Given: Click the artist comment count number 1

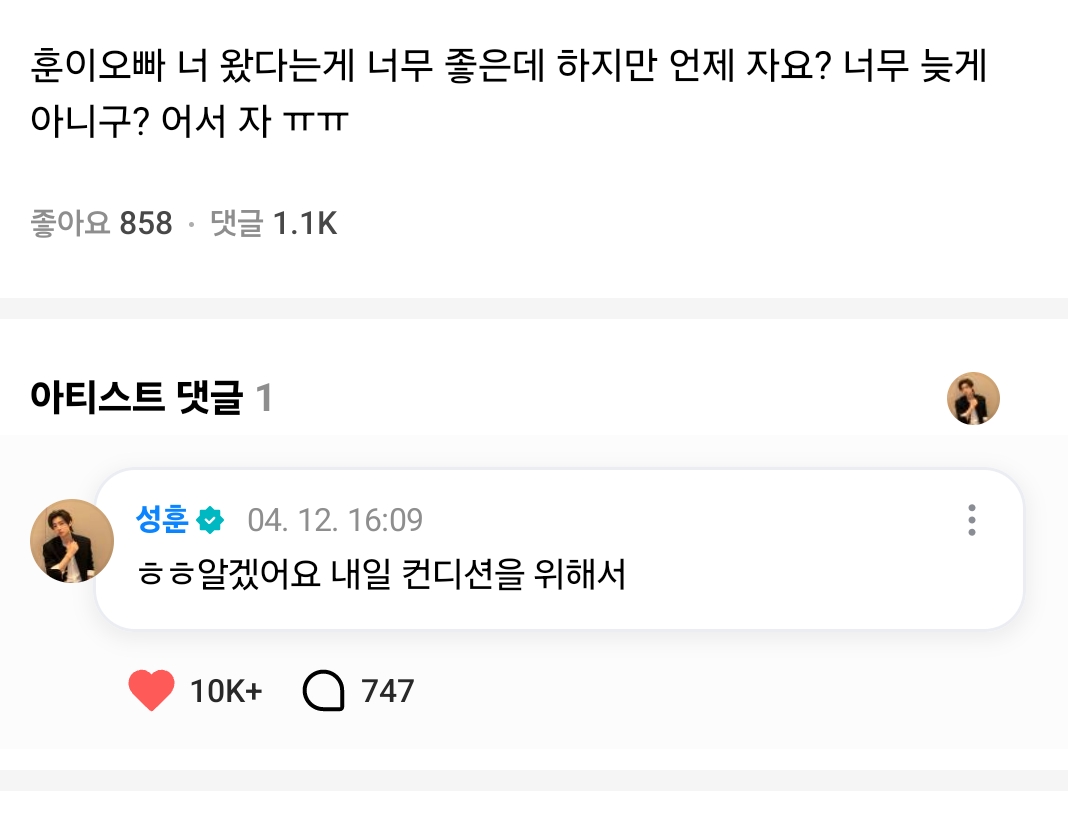Looking at the screenshot, I should point(264,399).
